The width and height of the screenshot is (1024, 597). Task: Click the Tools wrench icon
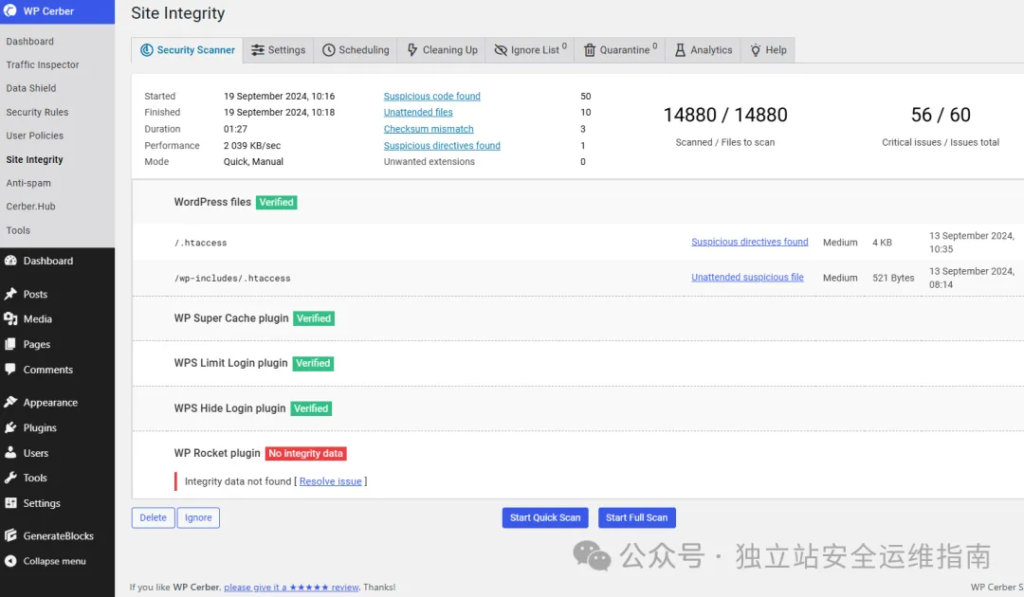coord(10,477)
